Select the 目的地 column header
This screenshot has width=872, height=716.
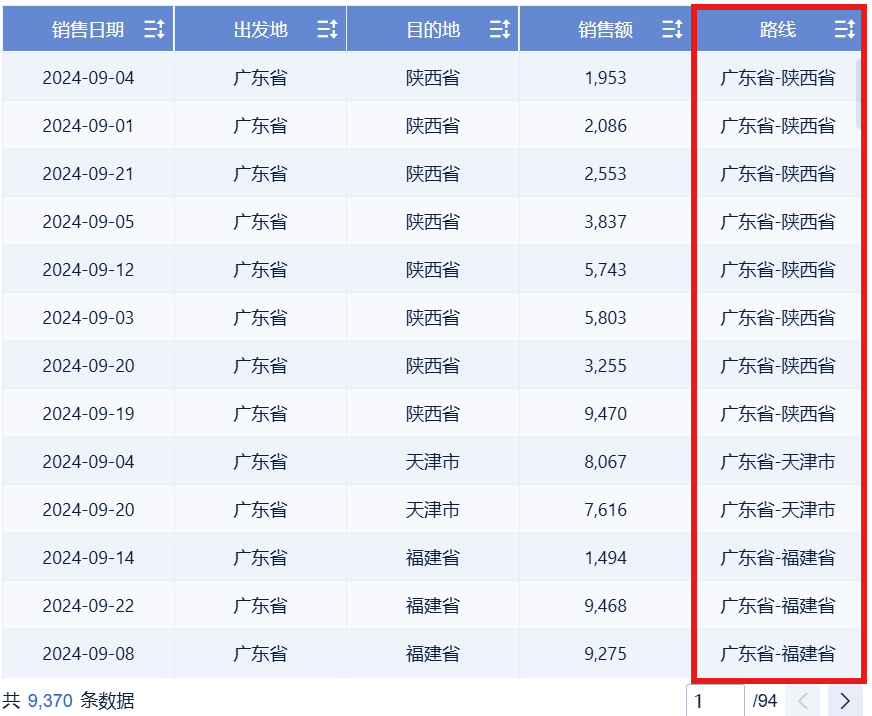click(433, 29)
